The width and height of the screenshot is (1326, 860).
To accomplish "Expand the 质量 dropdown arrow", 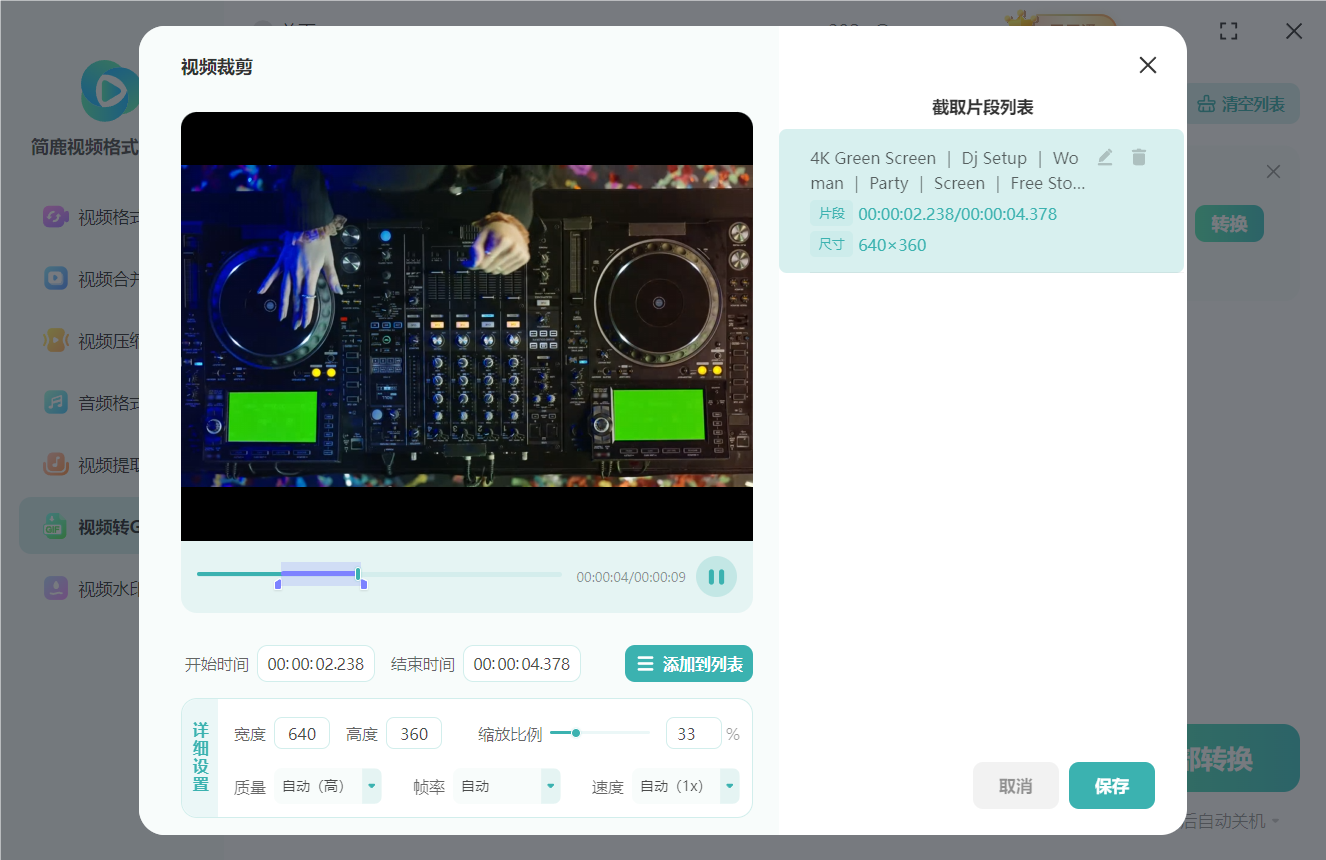I will [372, 786].
